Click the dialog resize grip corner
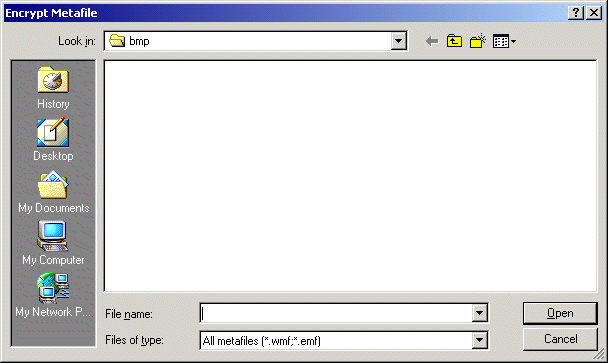 [599, 354]
